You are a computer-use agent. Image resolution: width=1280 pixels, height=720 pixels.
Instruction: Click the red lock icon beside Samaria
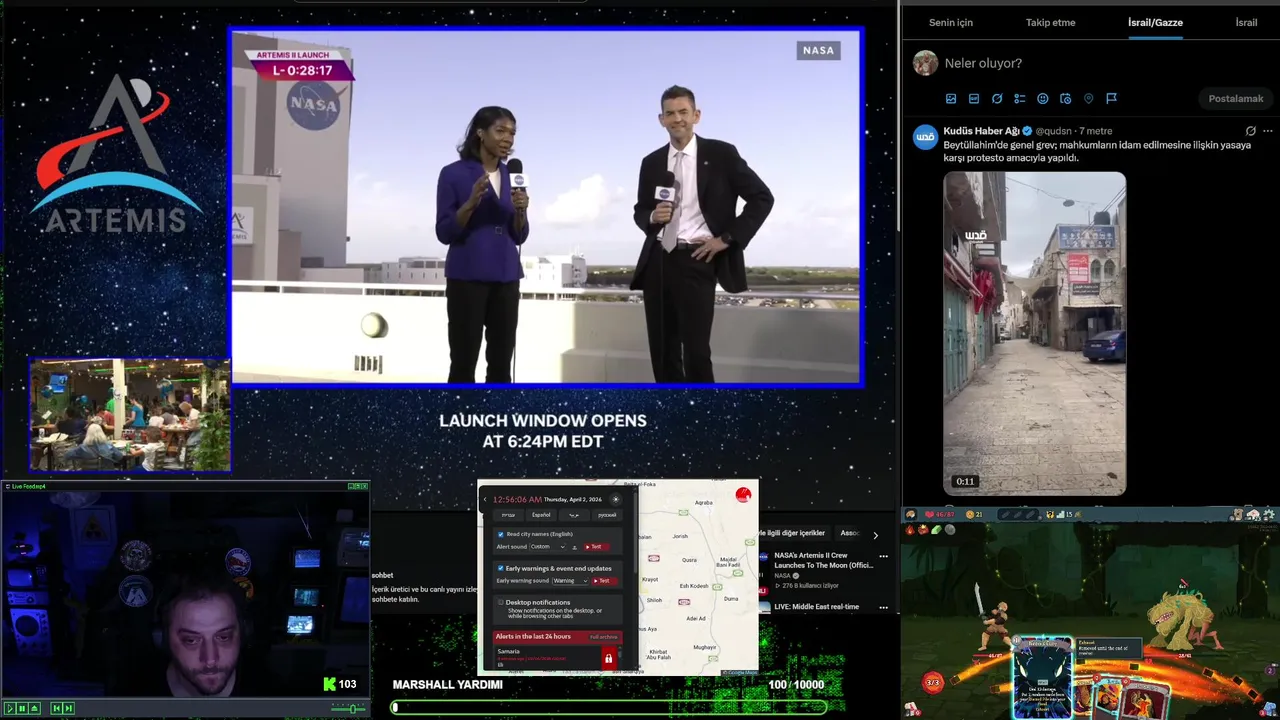[609, 658]
